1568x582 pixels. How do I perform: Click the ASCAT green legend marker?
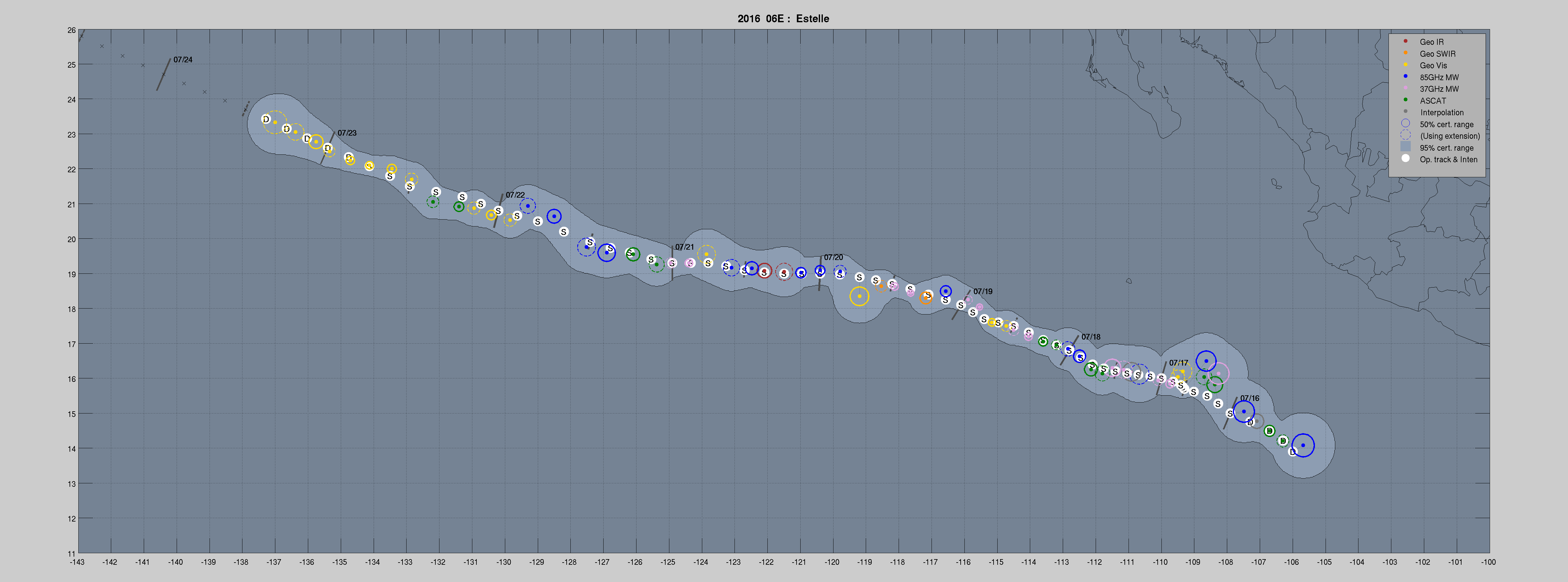click(1405, 101)
